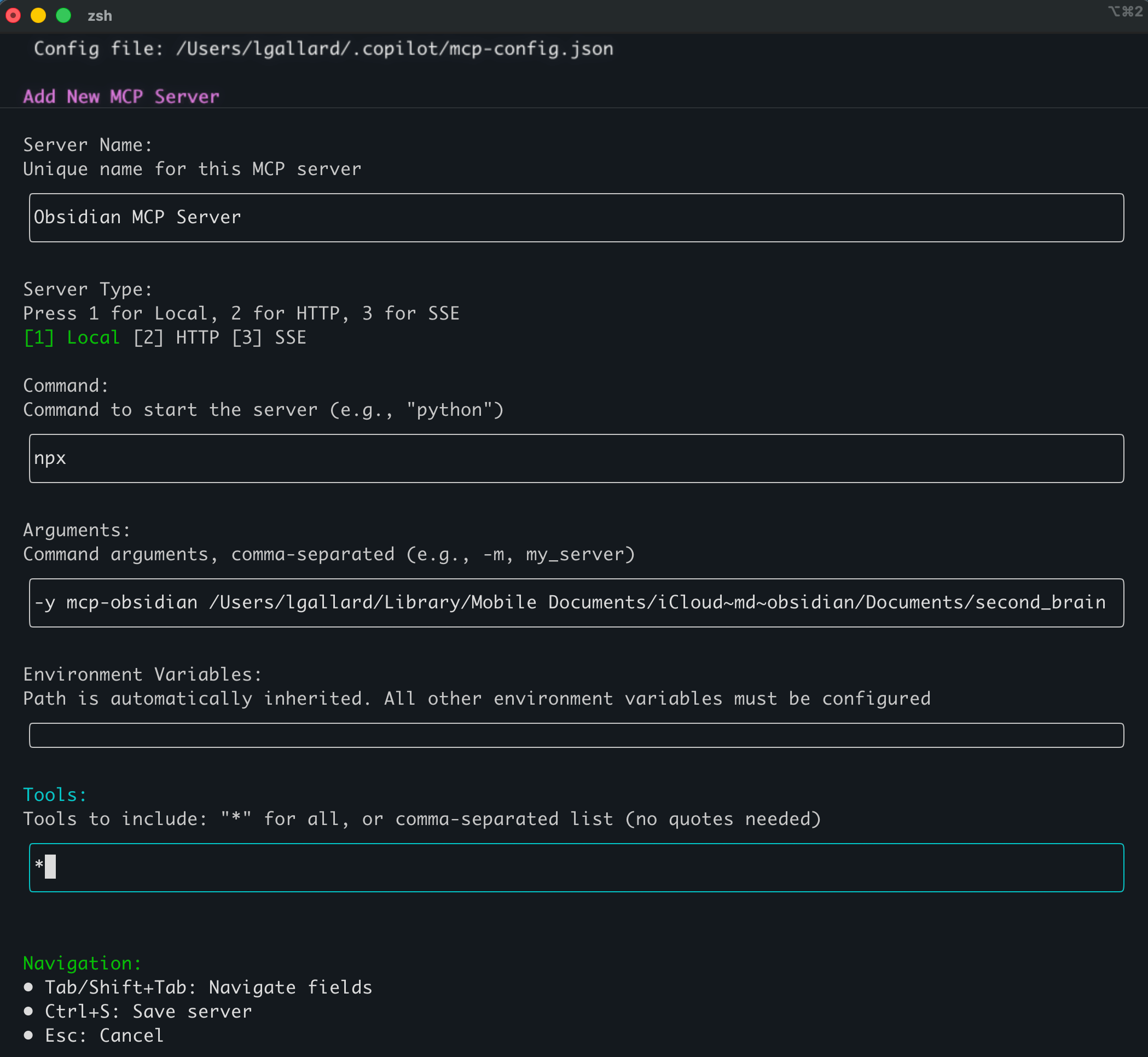Click the Config file path line
Image resolution: width=1148 pixels, height=1057 pixels.
tap(323, 49)
